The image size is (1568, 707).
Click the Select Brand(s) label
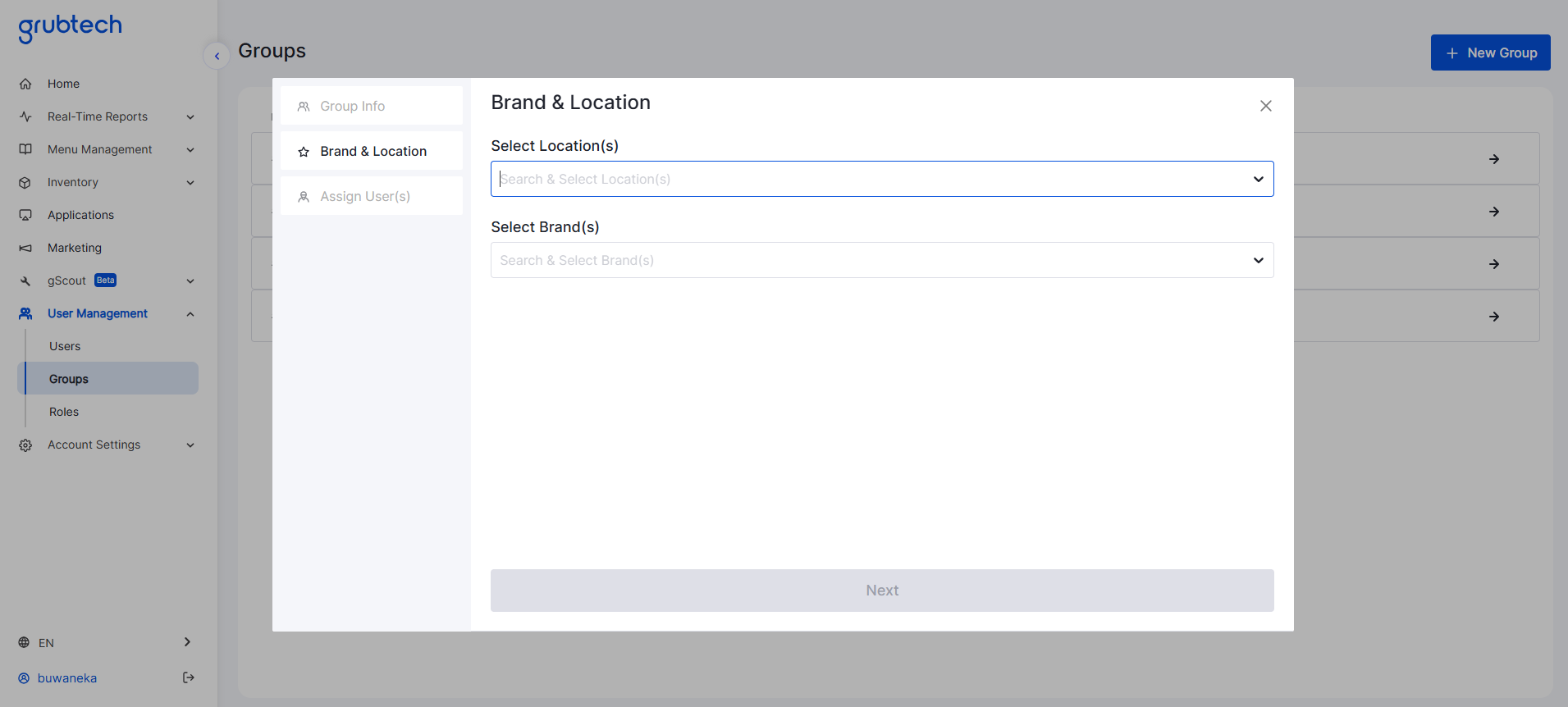pyautogui.click(x=545, y=227)
